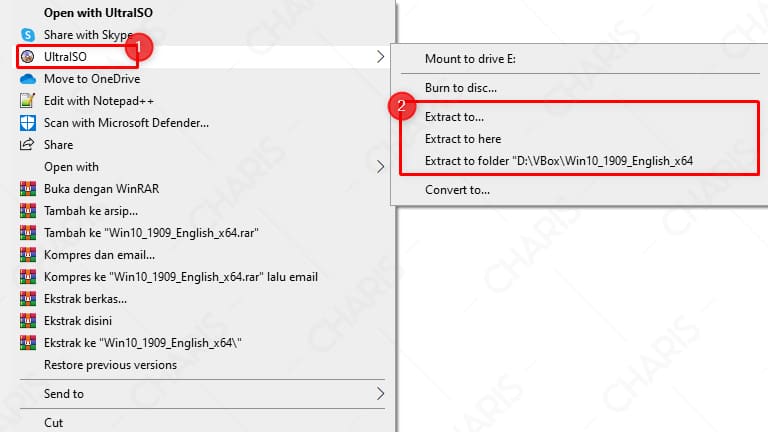Select Cut from the context menu

point(53,423)
